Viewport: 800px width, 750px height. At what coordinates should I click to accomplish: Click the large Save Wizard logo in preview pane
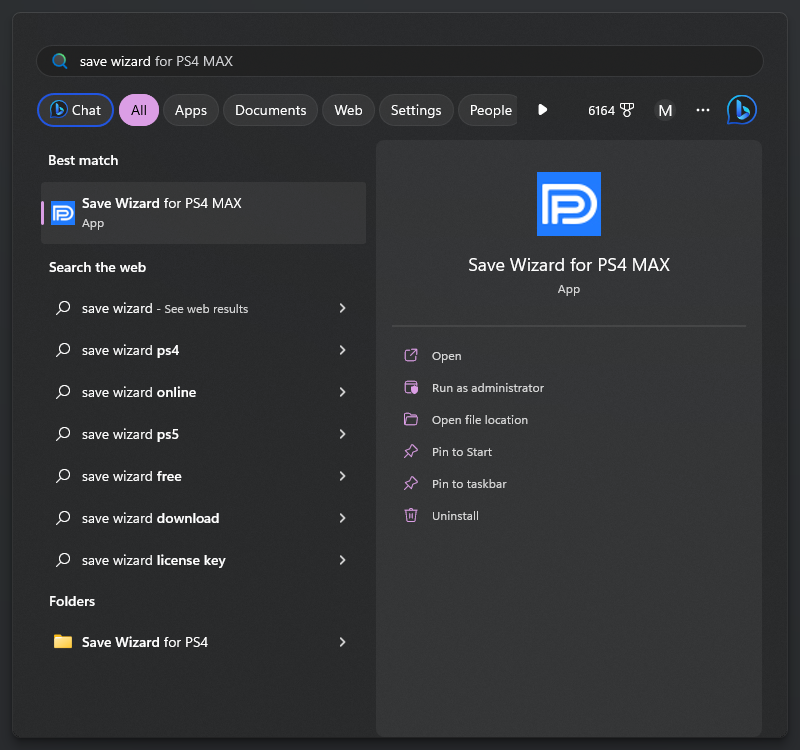tap(569, 204)
